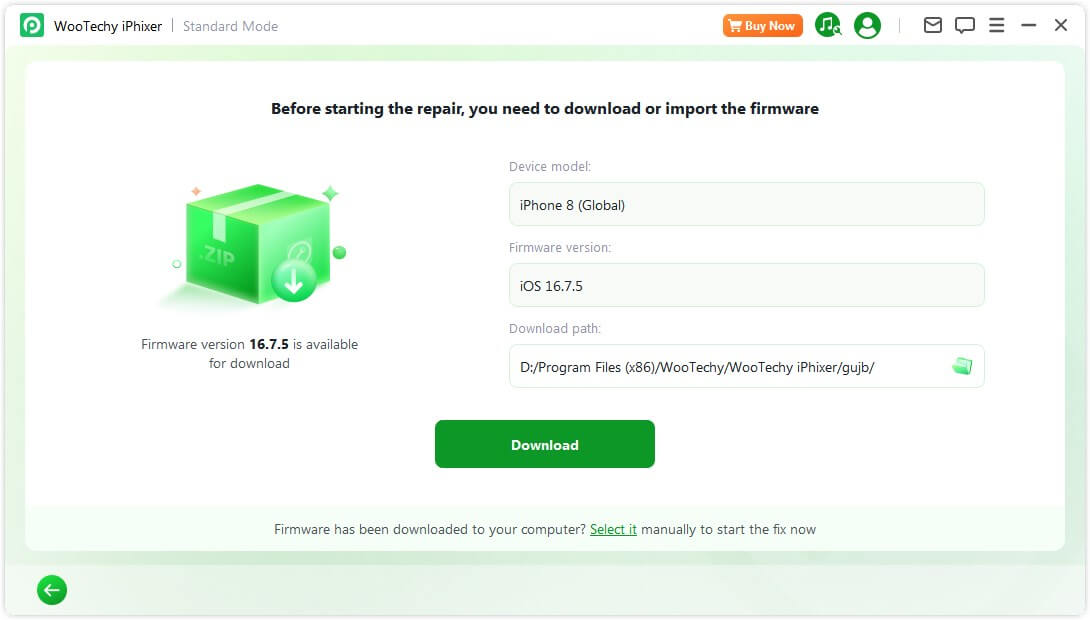1090x620 pixels.
Task: Click the green back arrow button
Action: point(52,590)
